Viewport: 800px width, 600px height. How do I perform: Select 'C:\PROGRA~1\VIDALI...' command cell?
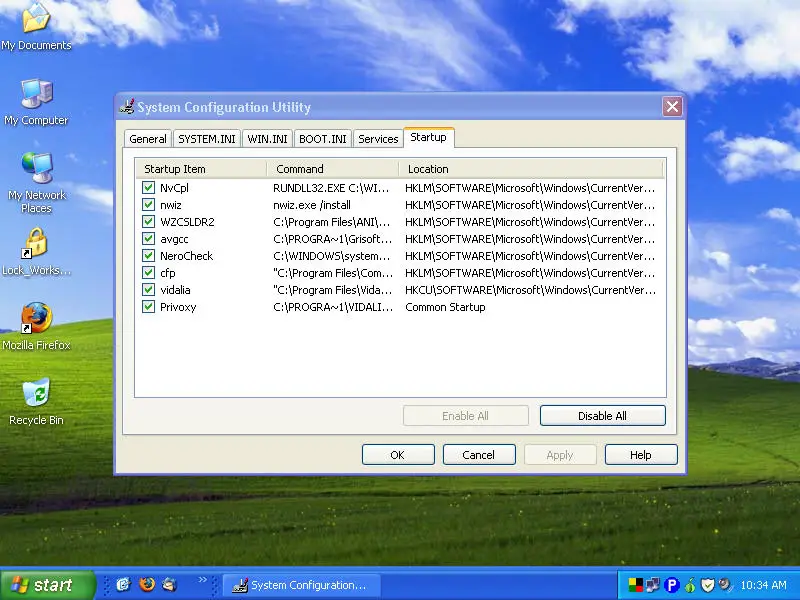333,307
